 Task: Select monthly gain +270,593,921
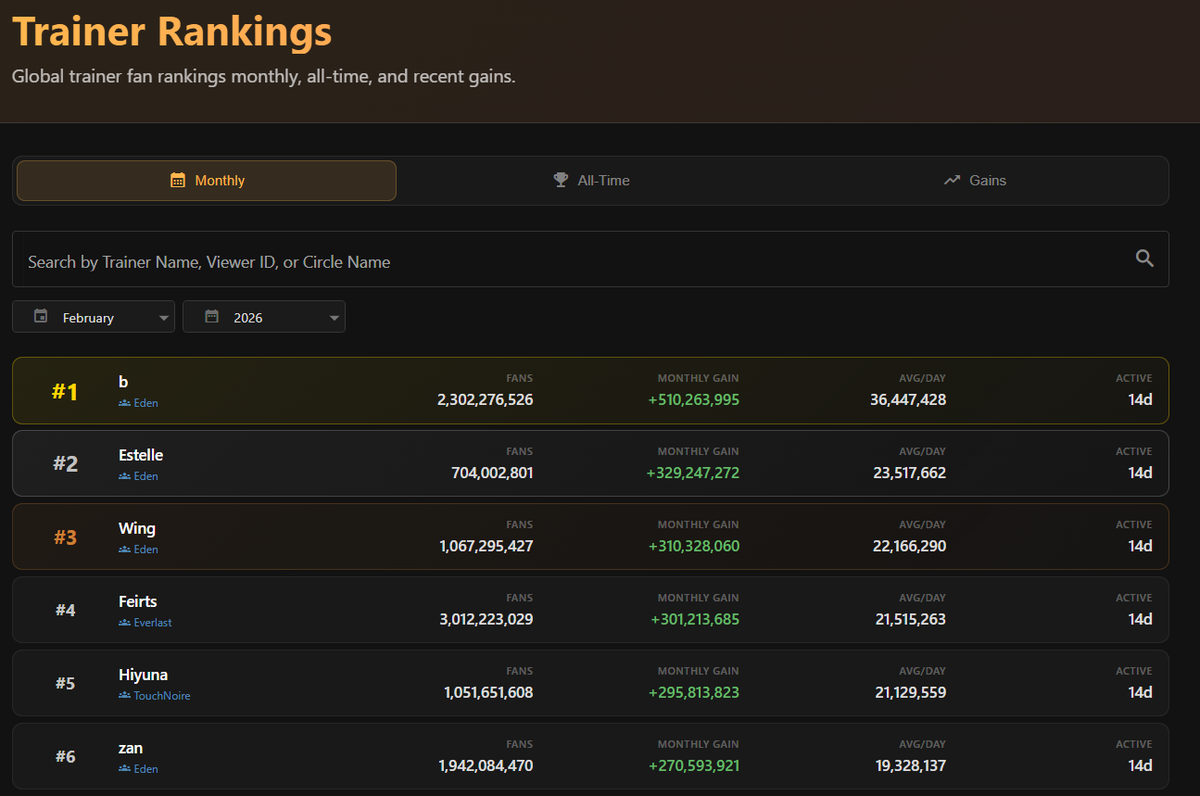pos(694,765)
